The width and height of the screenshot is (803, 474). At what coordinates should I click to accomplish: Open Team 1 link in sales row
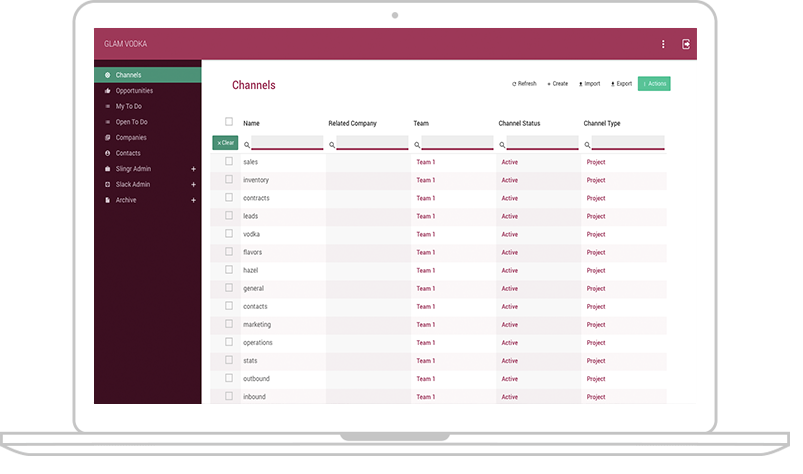[x=426, y=162]
